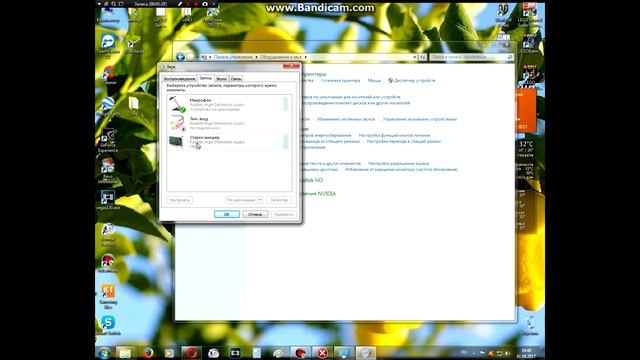
Task: Open Настройка разрешения экрана link
Action: pyautogui.click(x=398, y=163)
